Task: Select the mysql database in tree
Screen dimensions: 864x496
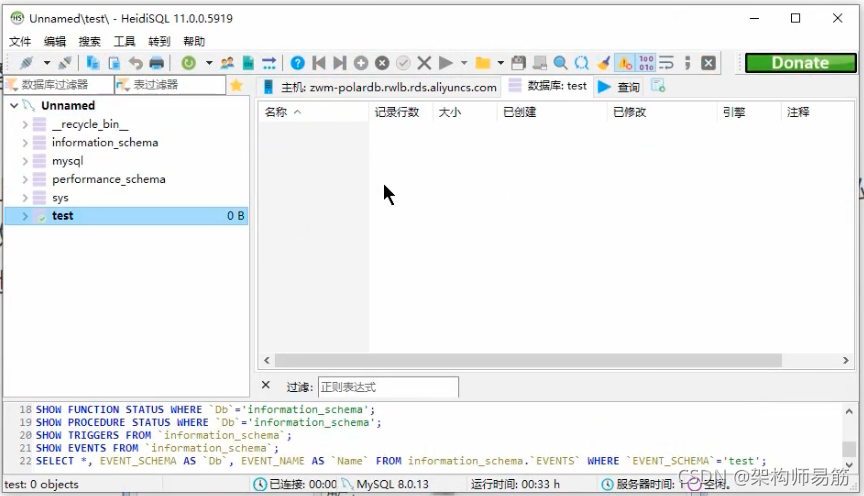Action: [67, 161]
